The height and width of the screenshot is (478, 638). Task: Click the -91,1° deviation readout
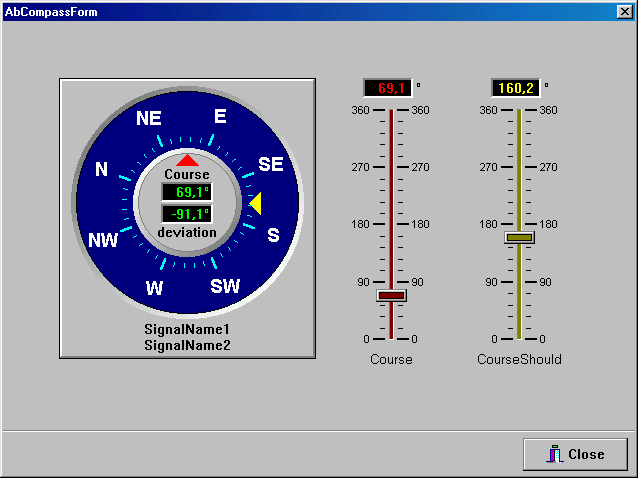[187, 214]
